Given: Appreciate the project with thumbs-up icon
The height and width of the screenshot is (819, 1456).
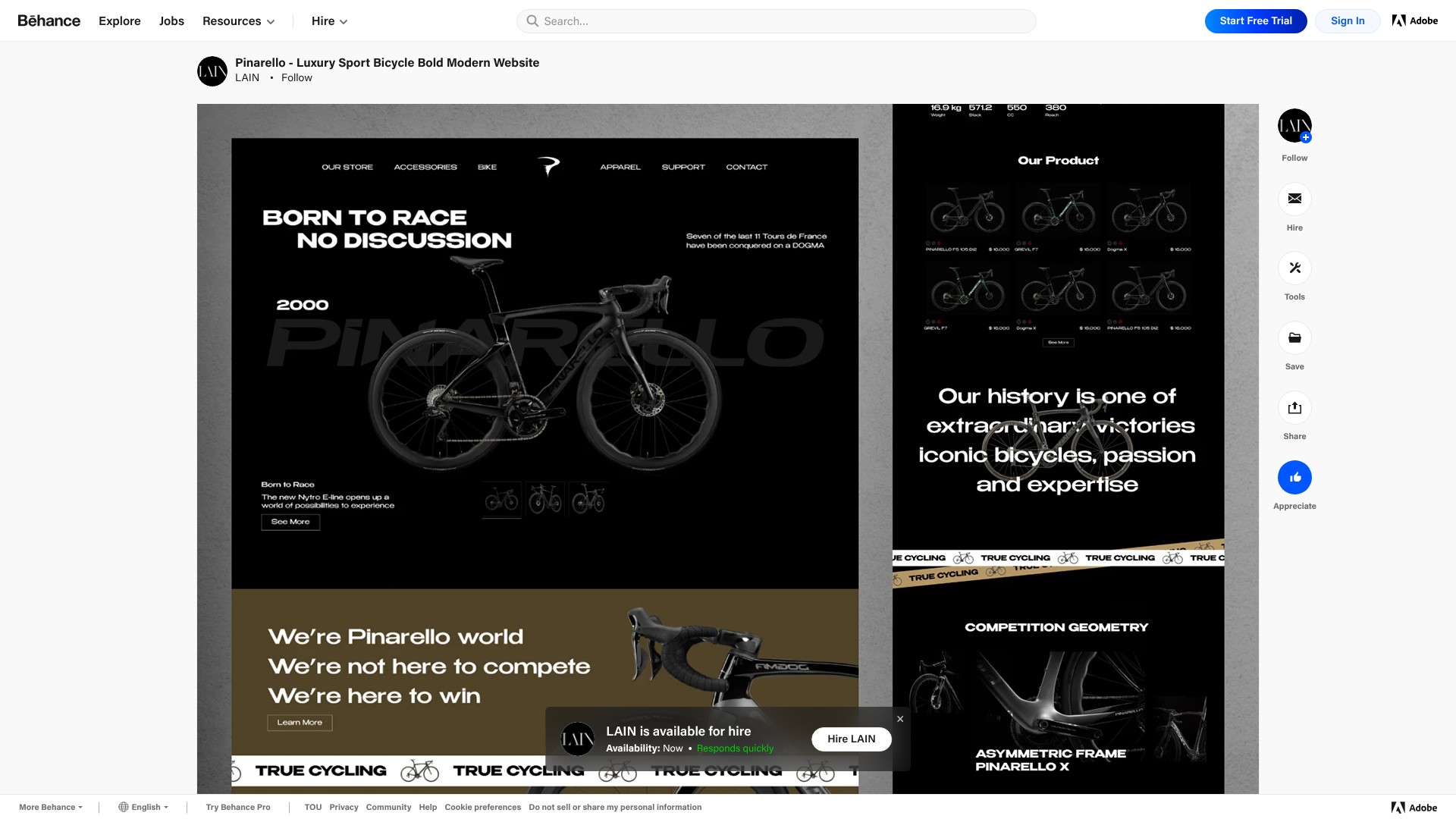Looking at the screenshot, I should click(1294, 478).
